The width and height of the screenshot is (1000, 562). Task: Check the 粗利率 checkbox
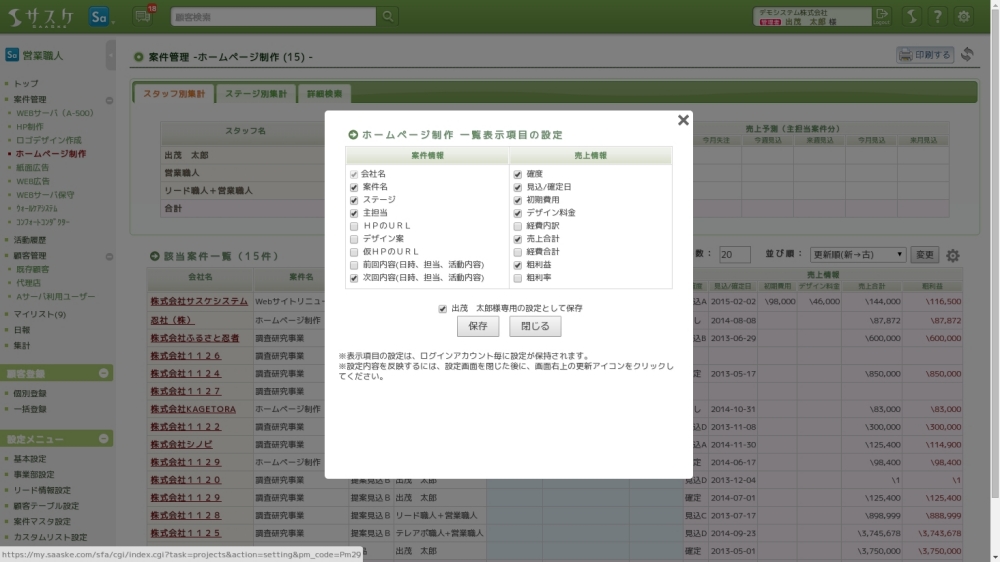(x=518, y=278)
